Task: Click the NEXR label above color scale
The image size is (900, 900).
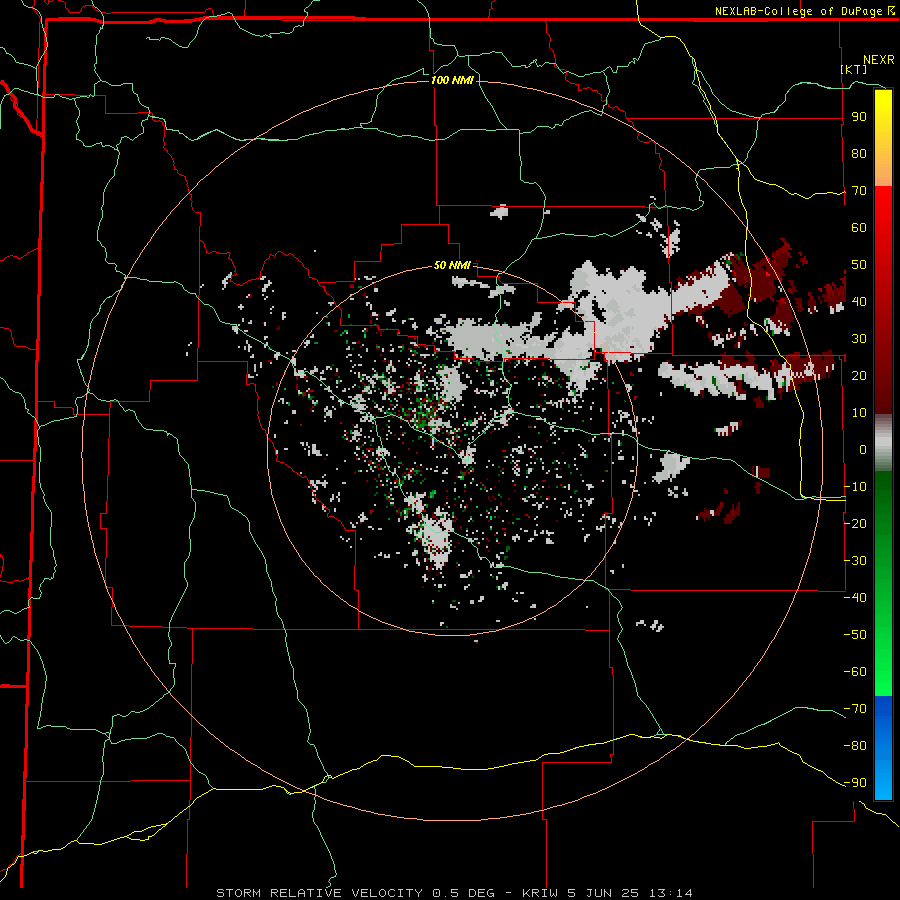Action: (878, 60)
